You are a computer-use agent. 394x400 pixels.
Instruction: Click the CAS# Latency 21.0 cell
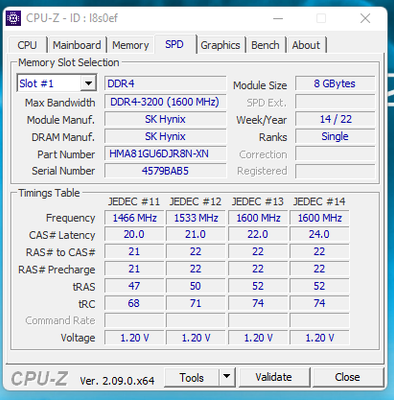click(196, 234)
